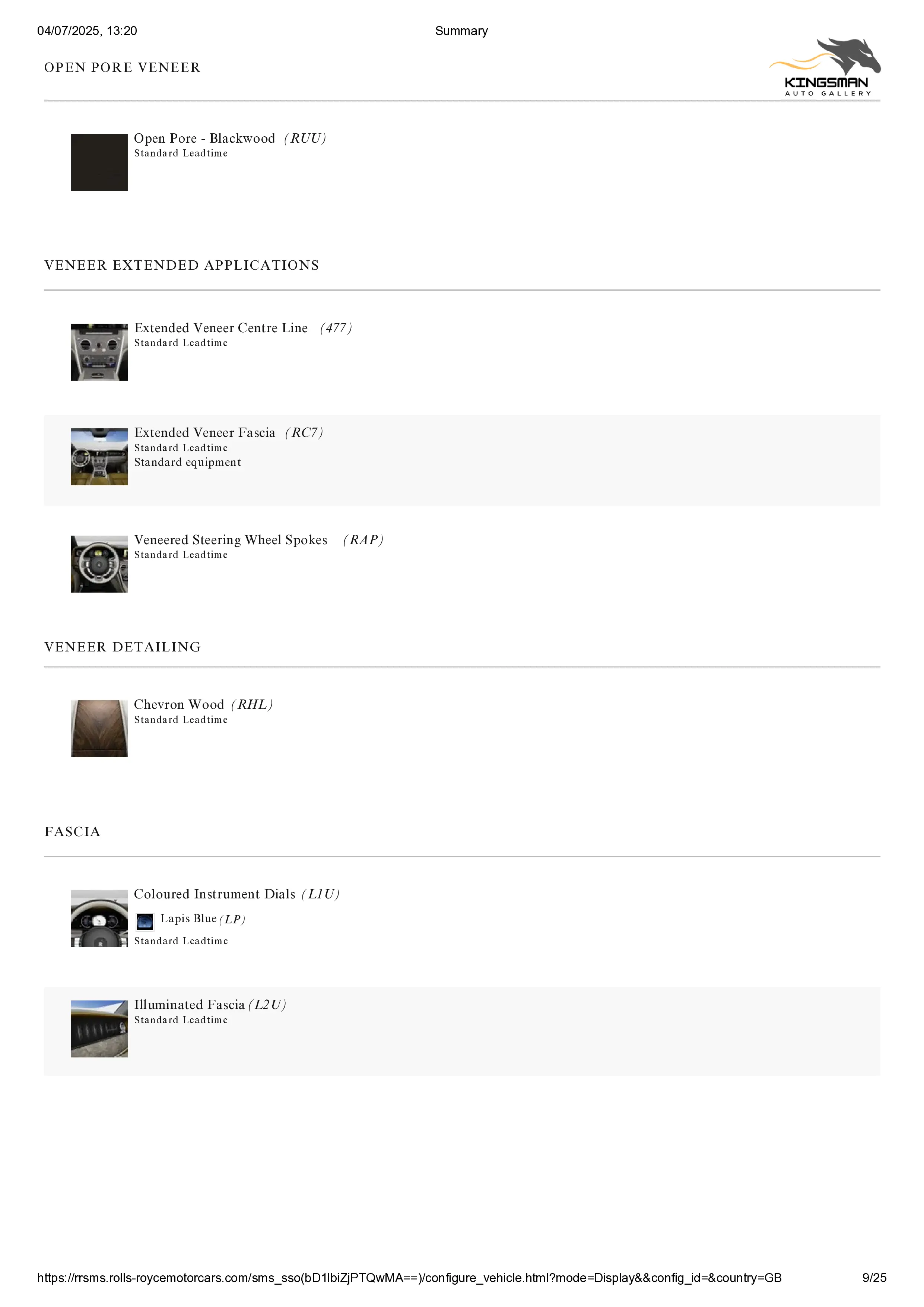Click the Lapis Blue colour swatch
The image size is (924, 1307).
(x=145, y=920)
